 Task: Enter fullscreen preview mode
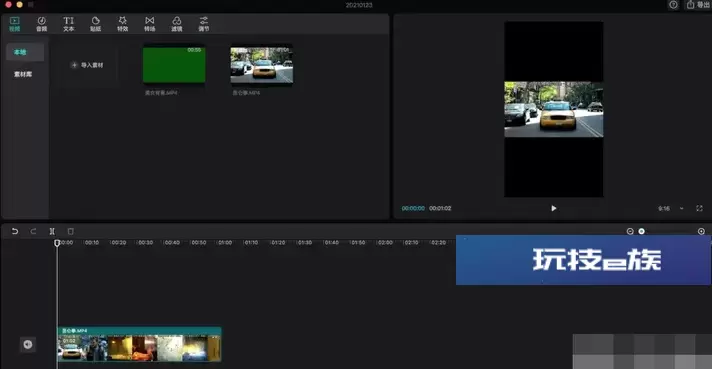point(699,208)
